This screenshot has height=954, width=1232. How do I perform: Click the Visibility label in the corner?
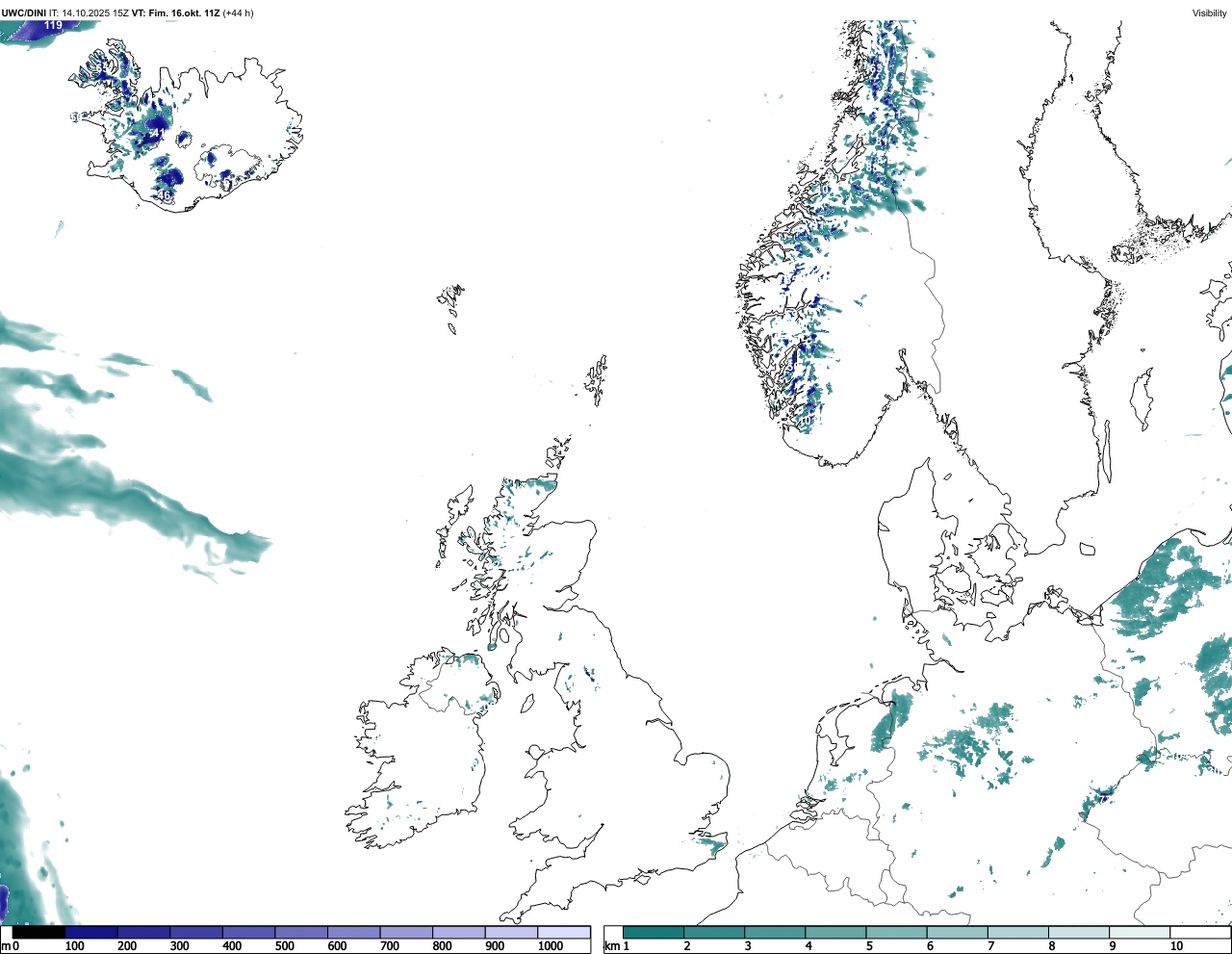(x=1209, y=13)
